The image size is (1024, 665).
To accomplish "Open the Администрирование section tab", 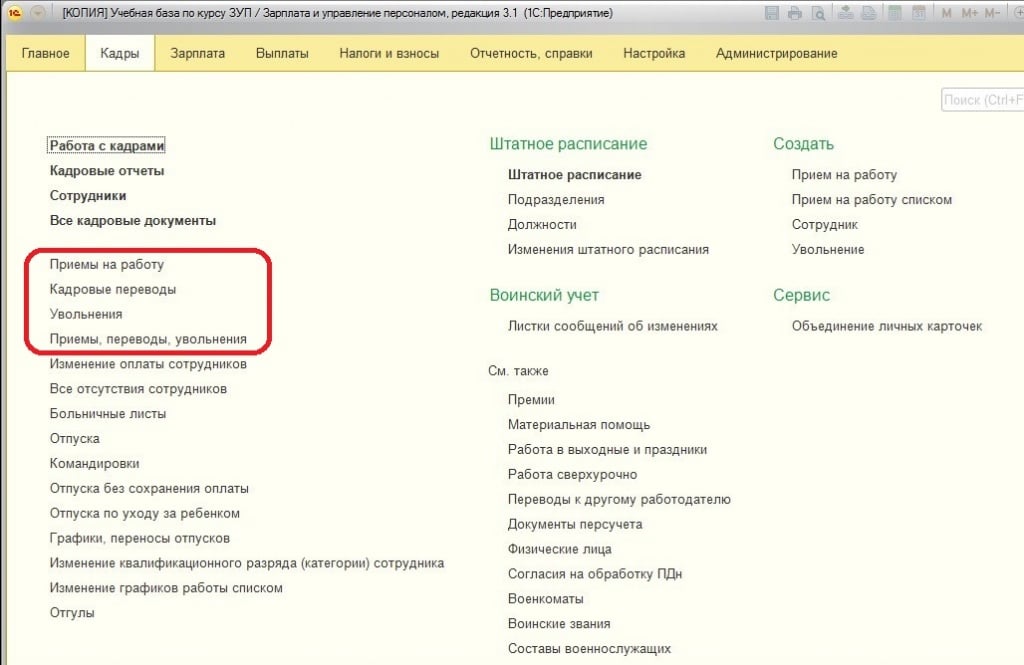I will click(x=776, y=54).
